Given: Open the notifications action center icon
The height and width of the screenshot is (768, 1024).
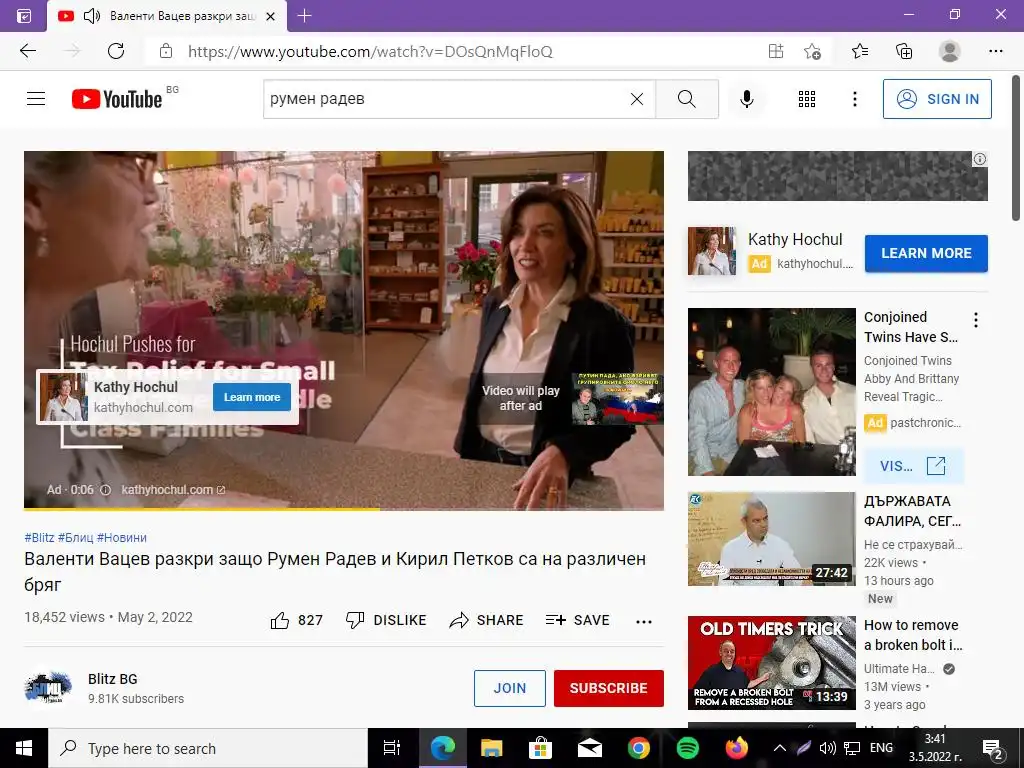Looking at the screenshot, I should click(993, 748).
